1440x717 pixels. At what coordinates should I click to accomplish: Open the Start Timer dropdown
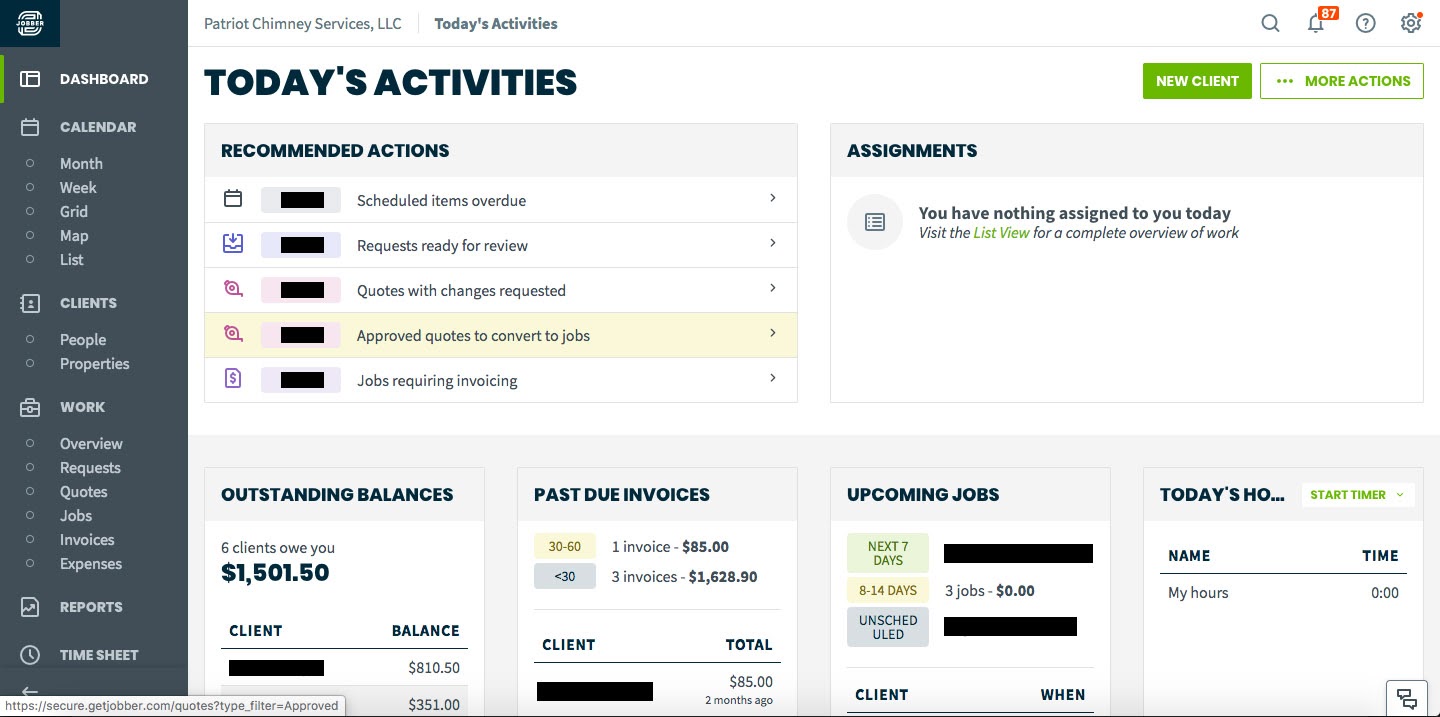click(1357, 495)
